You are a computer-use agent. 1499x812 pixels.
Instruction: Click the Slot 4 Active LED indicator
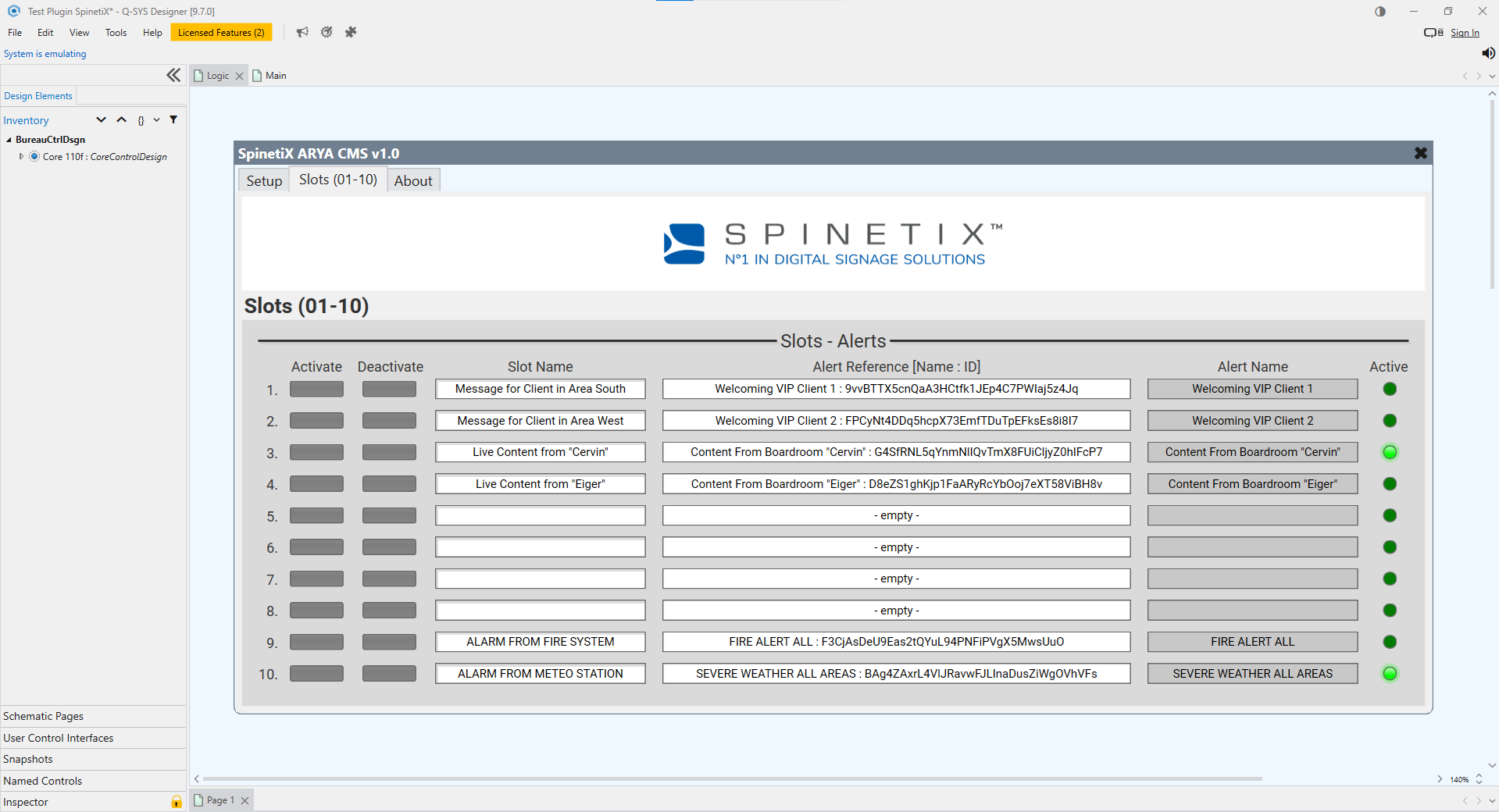tap(1390, 484)
